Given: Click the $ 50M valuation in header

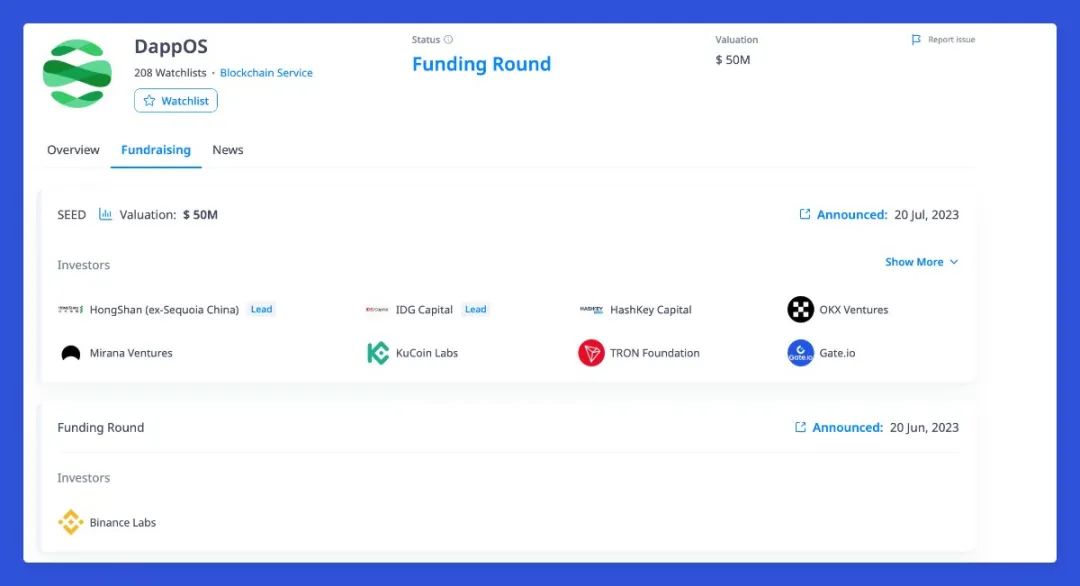Looking at the screenshot, I should [x=732, y=60].
